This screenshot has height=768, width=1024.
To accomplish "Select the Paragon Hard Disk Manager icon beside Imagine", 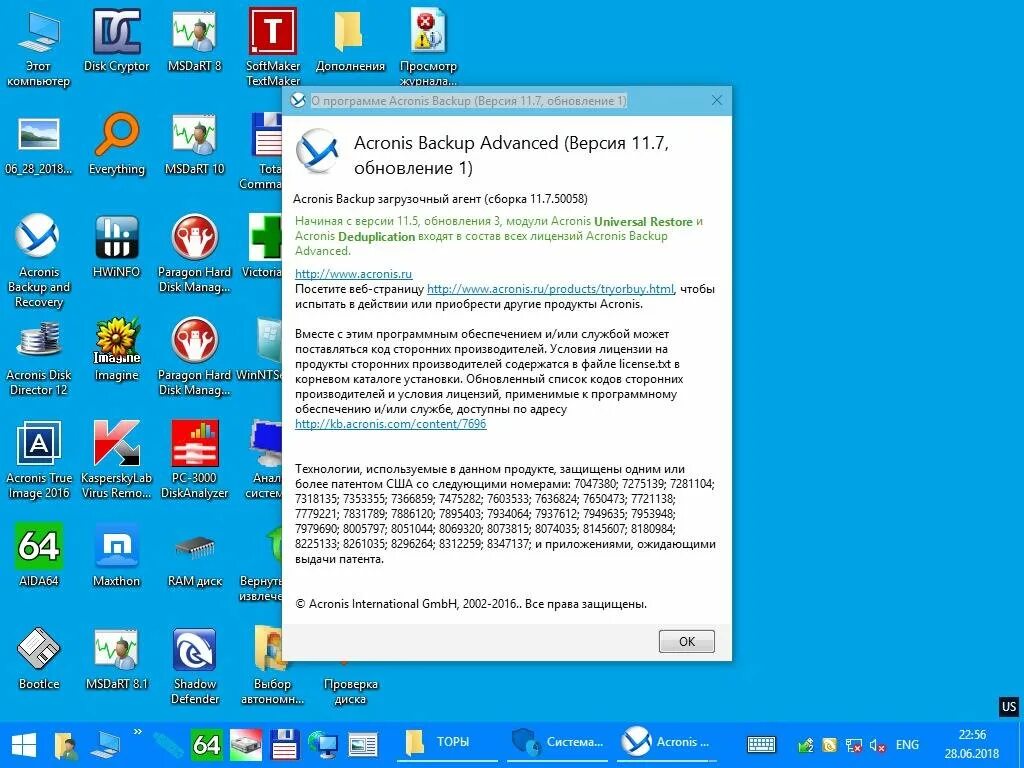I will 195,358.
